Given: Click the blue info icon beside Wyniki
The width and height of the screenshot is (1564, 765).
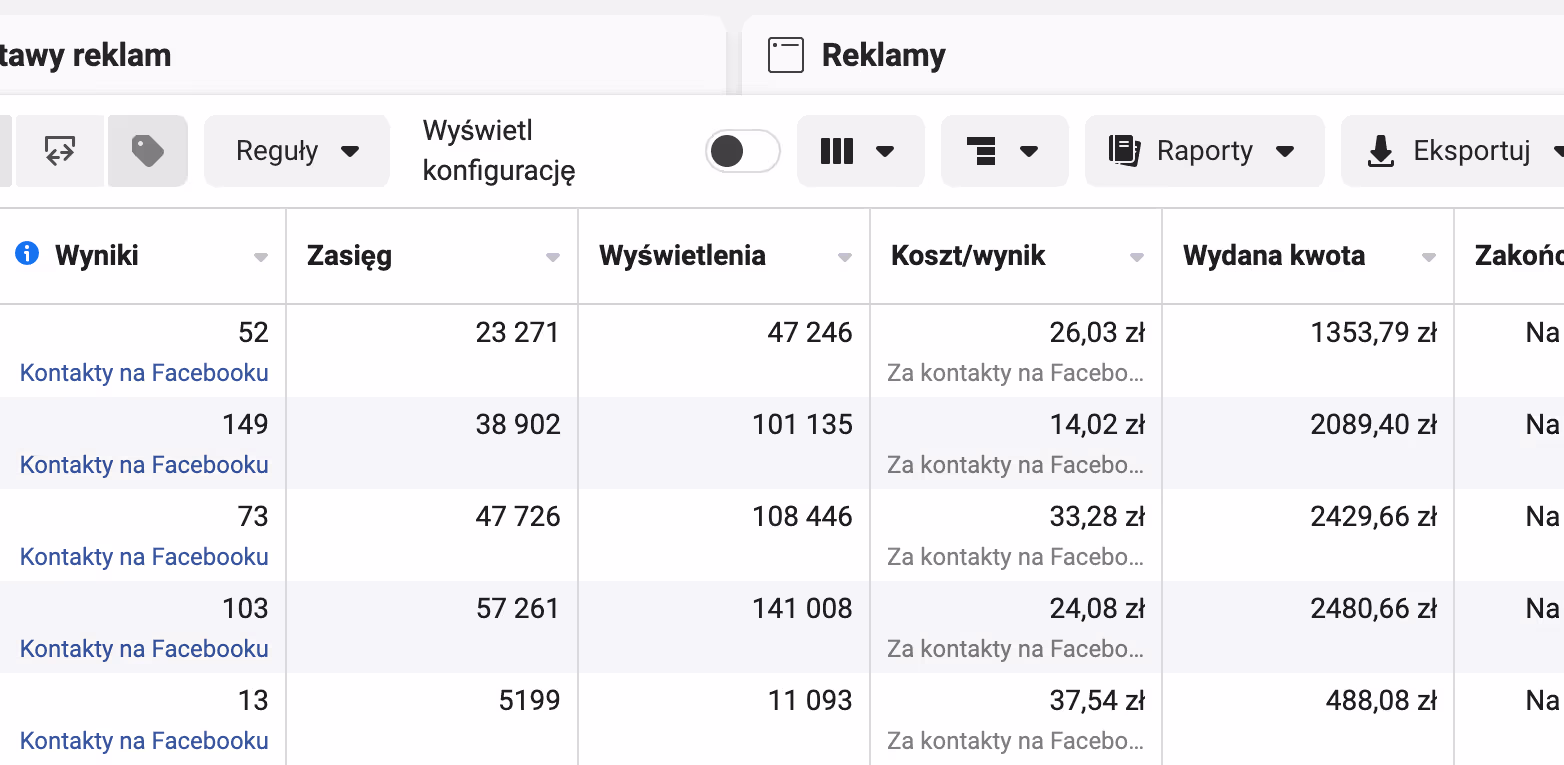Looking at the screenshot, I should coord(27,255).
